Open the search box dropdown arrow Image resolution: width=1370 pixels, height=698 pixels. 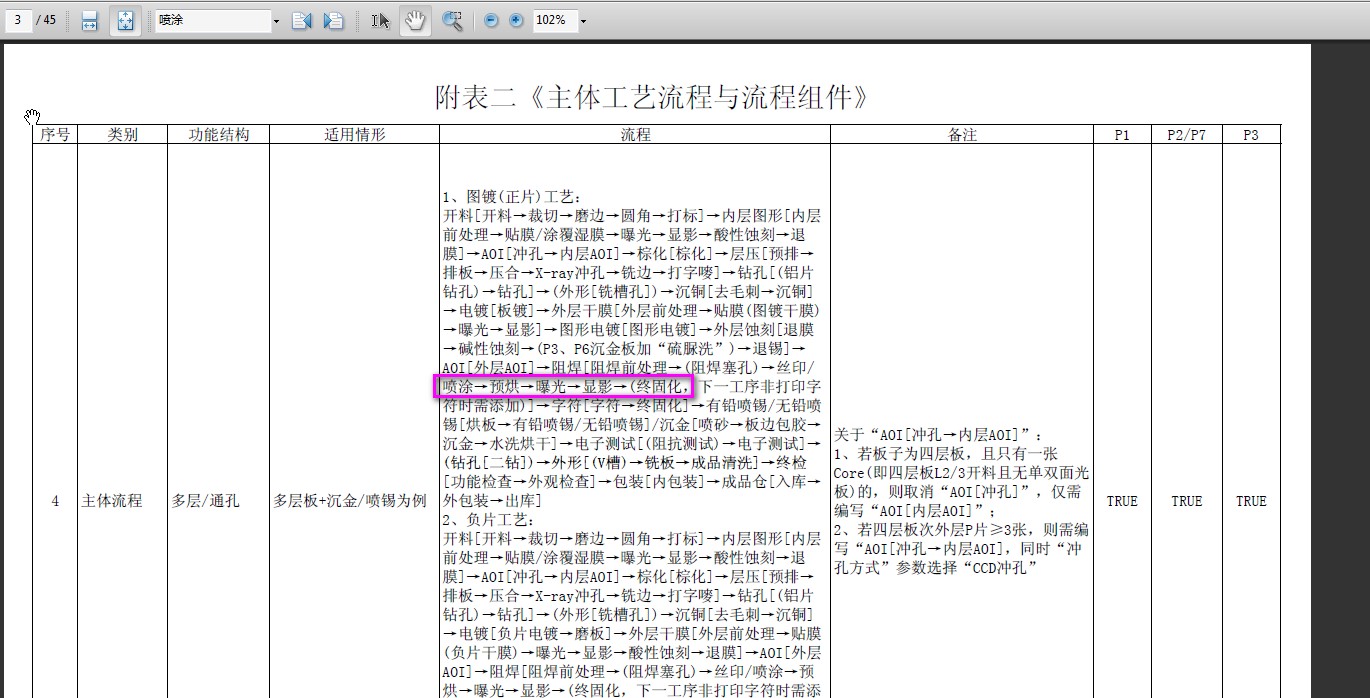[x=276, y=21]
